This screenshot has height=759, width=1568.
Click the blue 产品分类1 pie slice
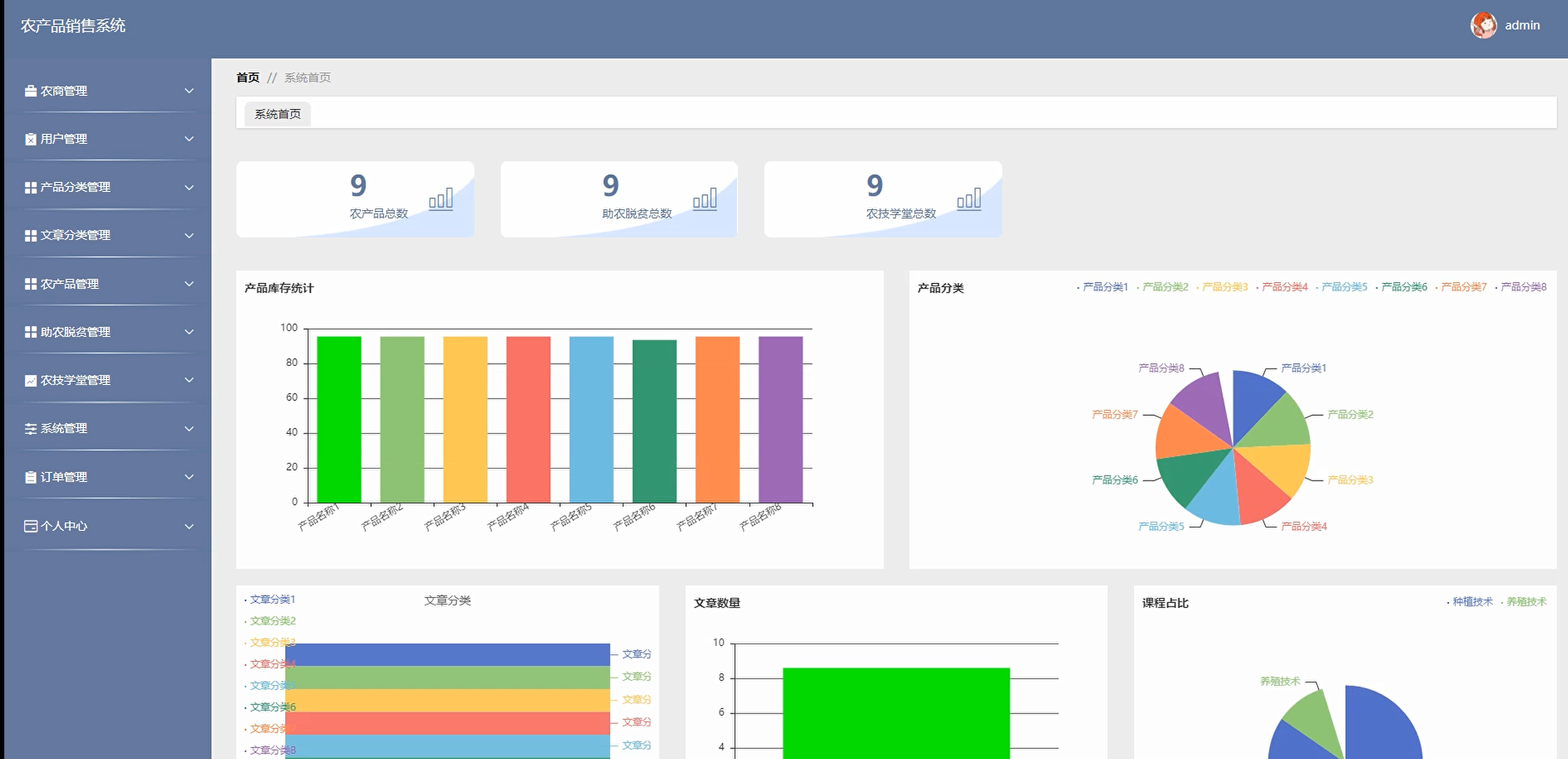[1252, 400]
